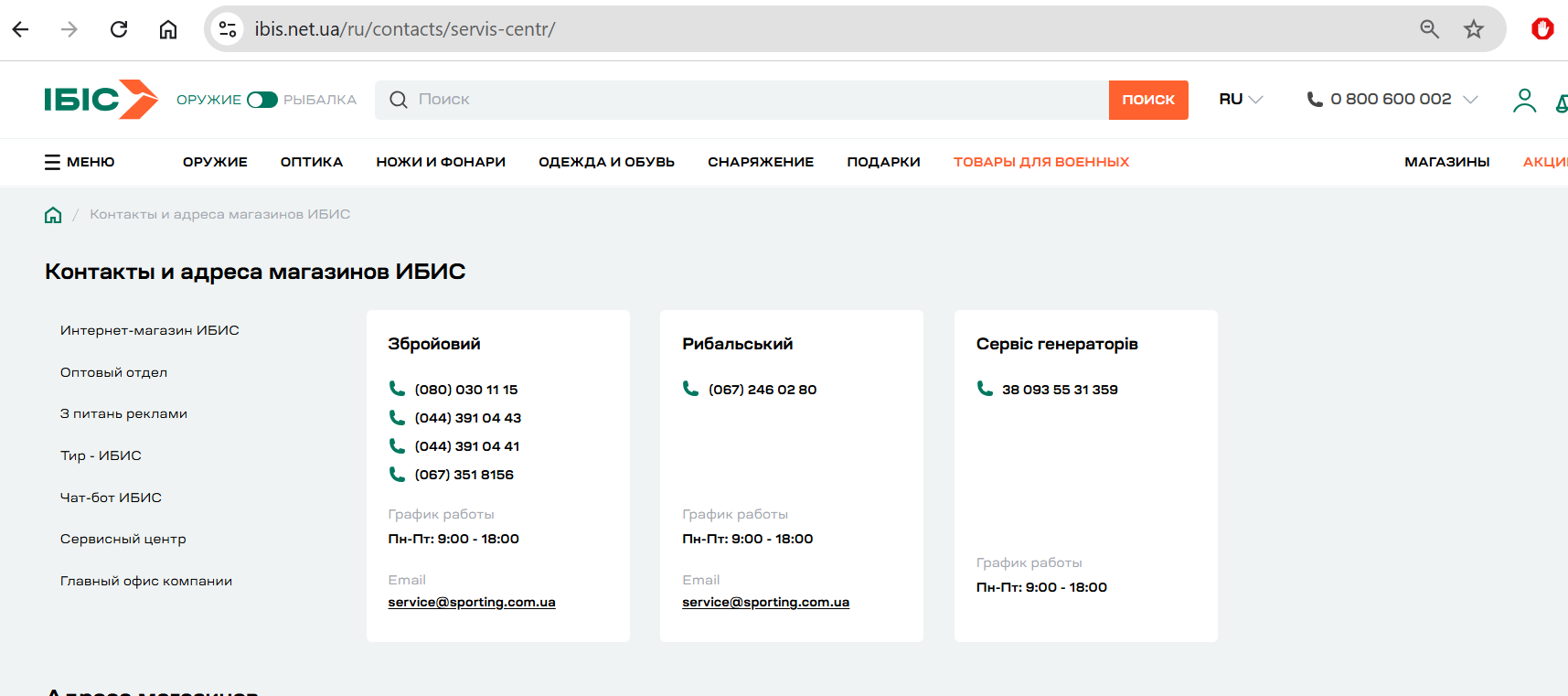
Task: Open the zoom magnifier in address bar
Action: 1429,29
